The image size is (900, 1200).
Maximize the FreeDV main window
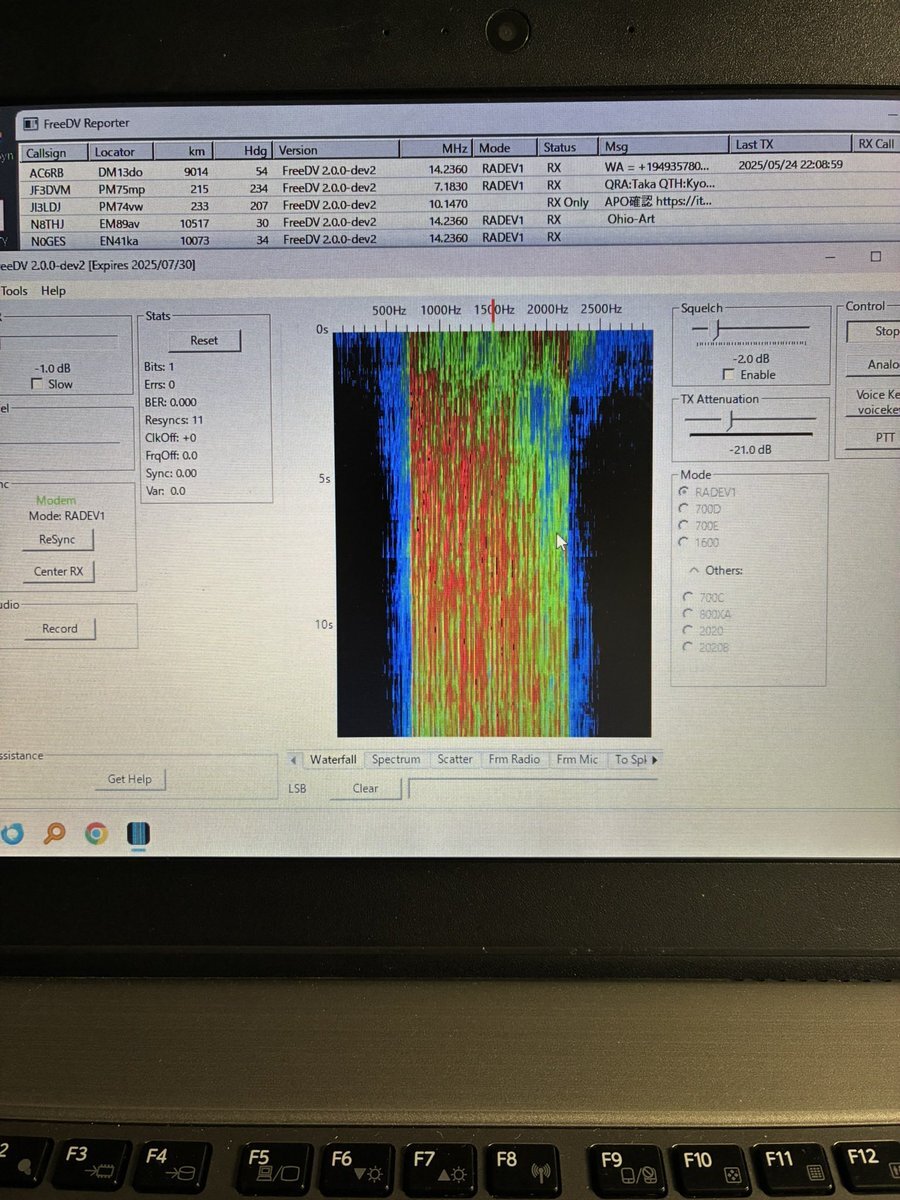[875, 257]
